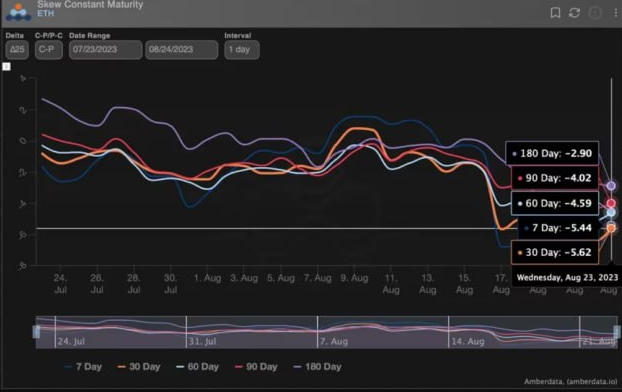Screen dimensions: 622x392
Task: Open the Interval 1 day selector
Action: coord(242,50)
